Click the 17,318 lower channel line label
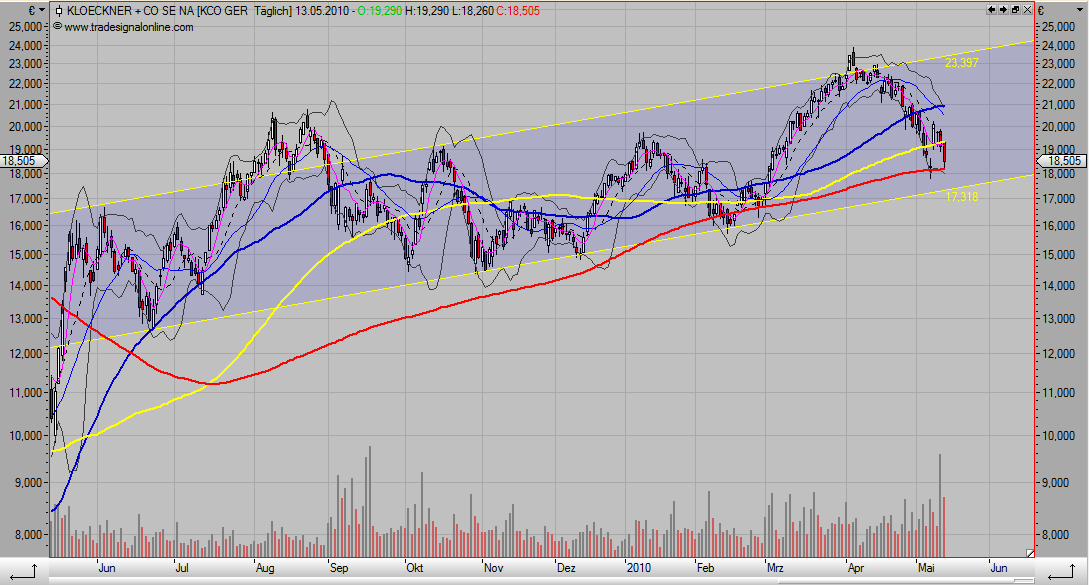1089x585 pixels. [961, 198]
